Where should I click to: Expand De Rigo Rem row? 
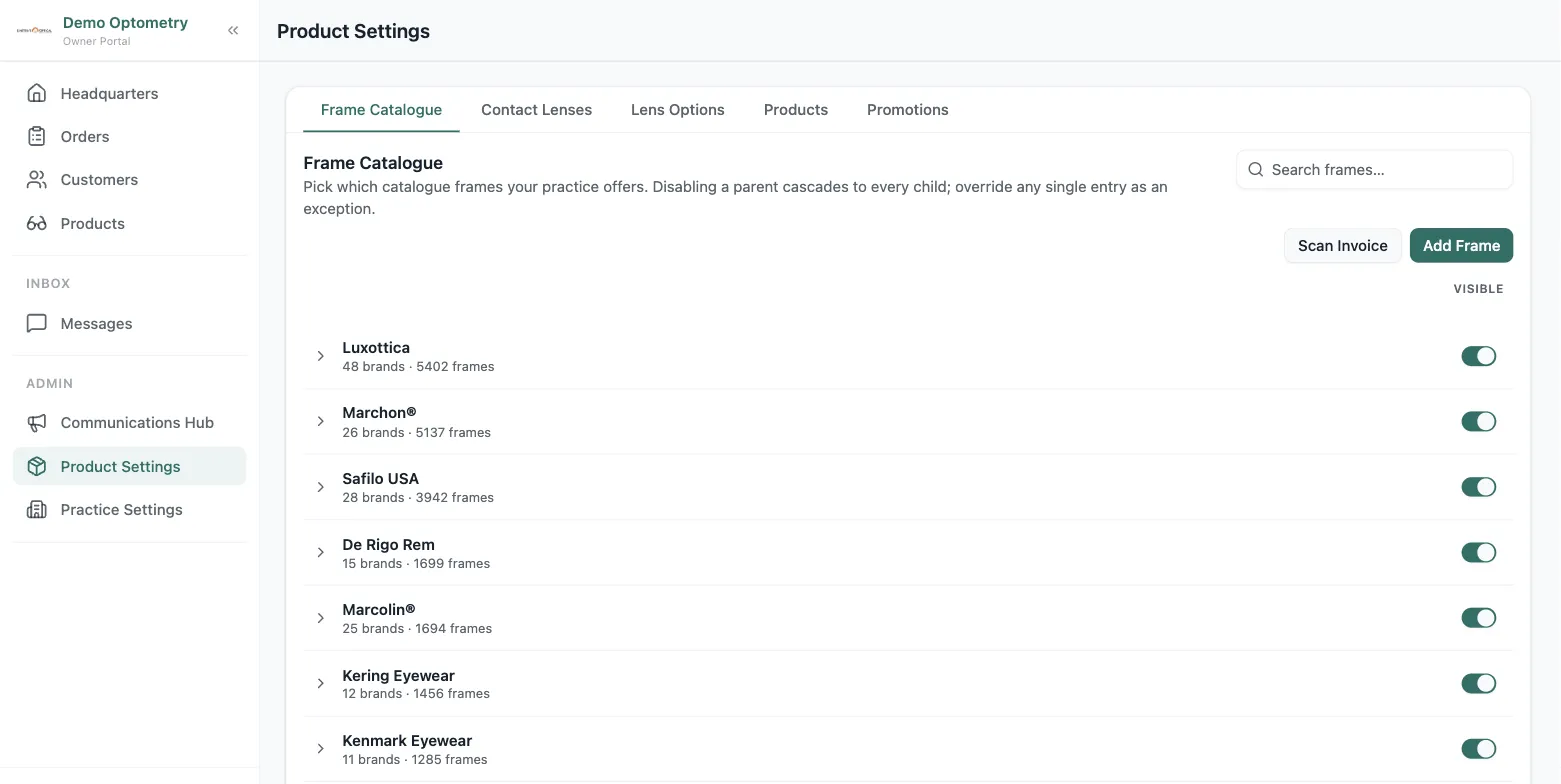[320, 552]
